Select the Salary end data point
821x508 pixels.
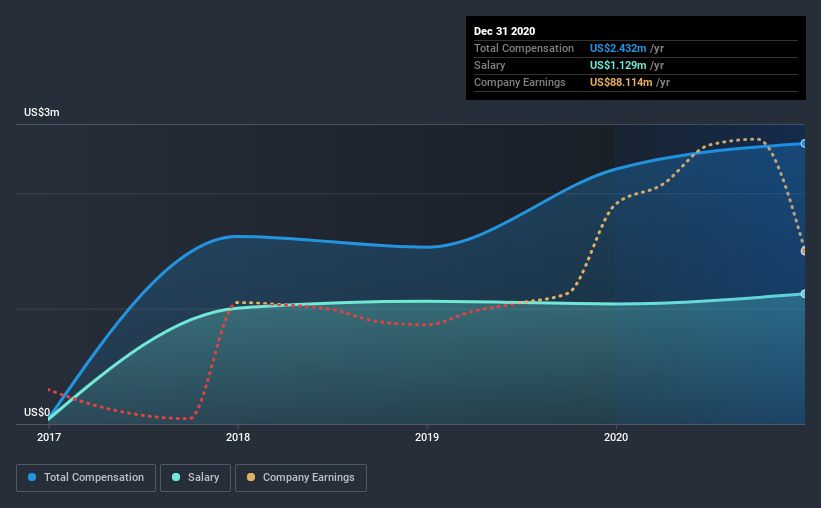[803, 294]
